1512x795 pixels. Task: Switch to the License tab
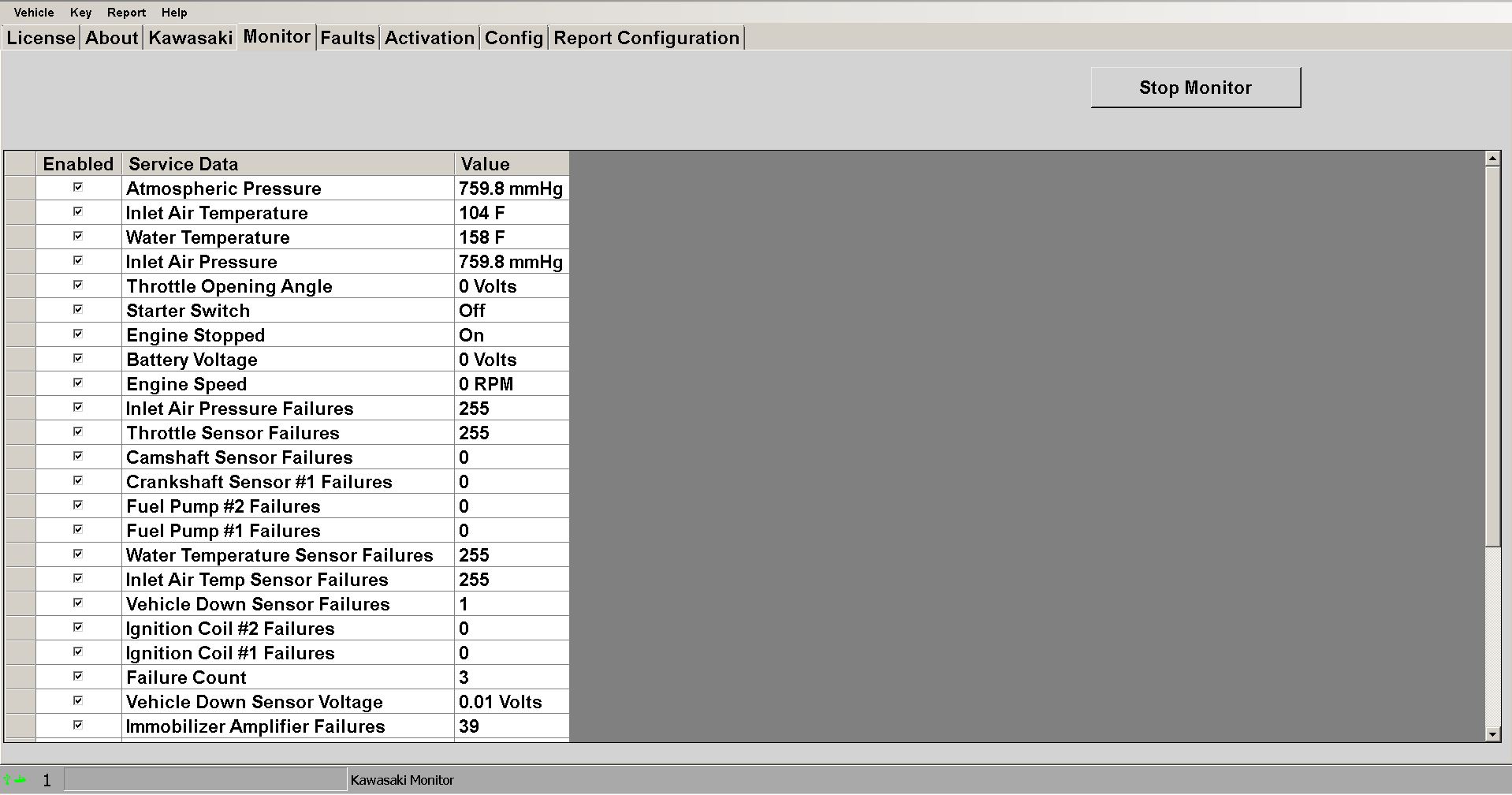pos(41,38)
